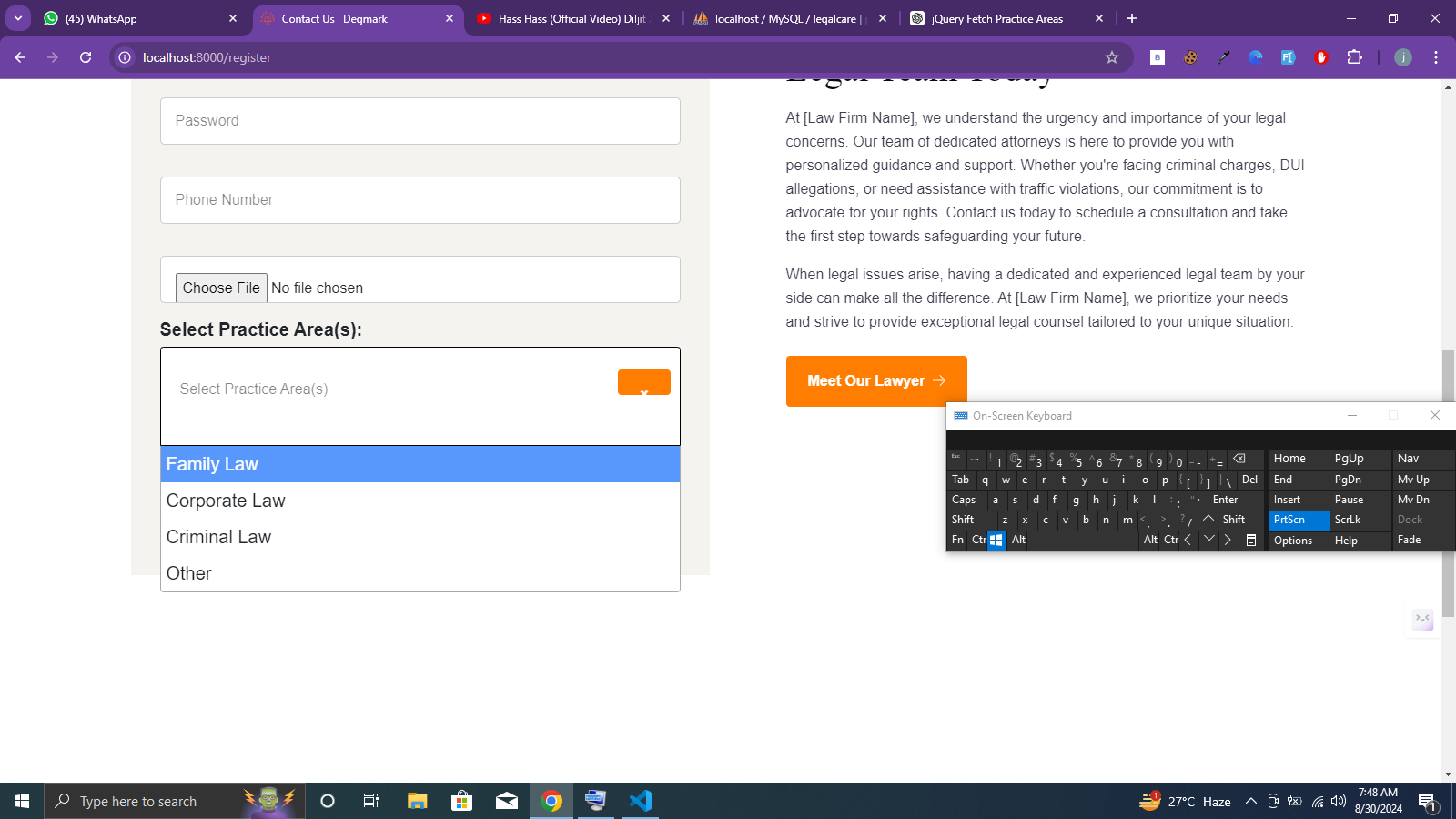
Task: Toggle ScrLk on the On-Screen Keyboard
Action: (1348, 520)
